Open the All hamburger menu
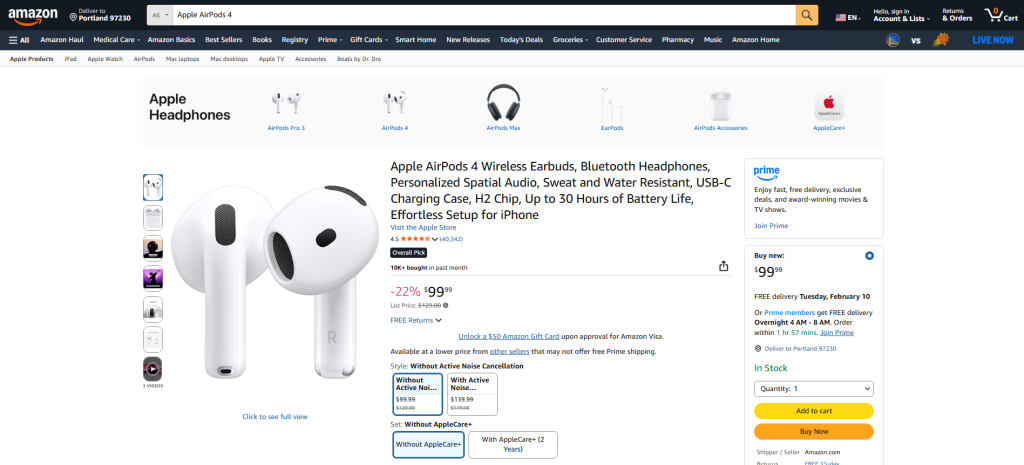1024x465 pixels. tap(18, 40)
